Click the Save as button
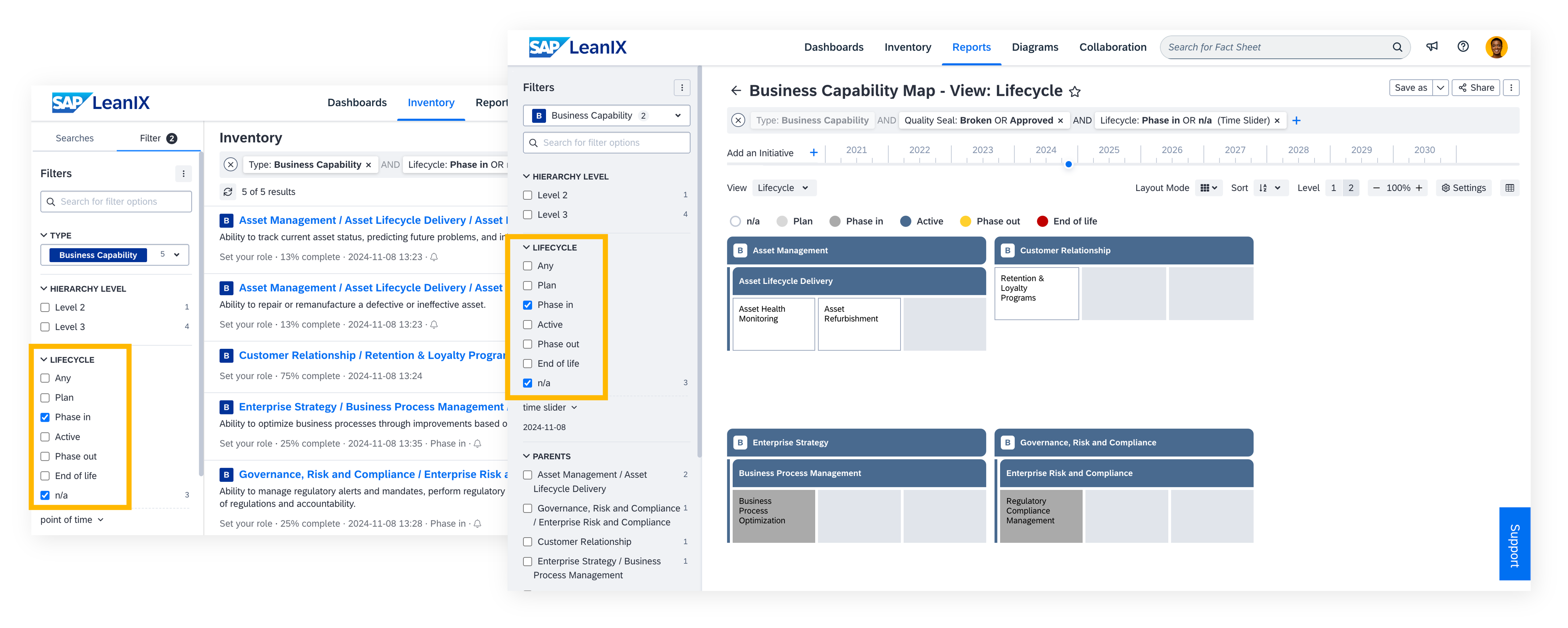Viewport: 1568px width, 628px height. pos(1410,87)
